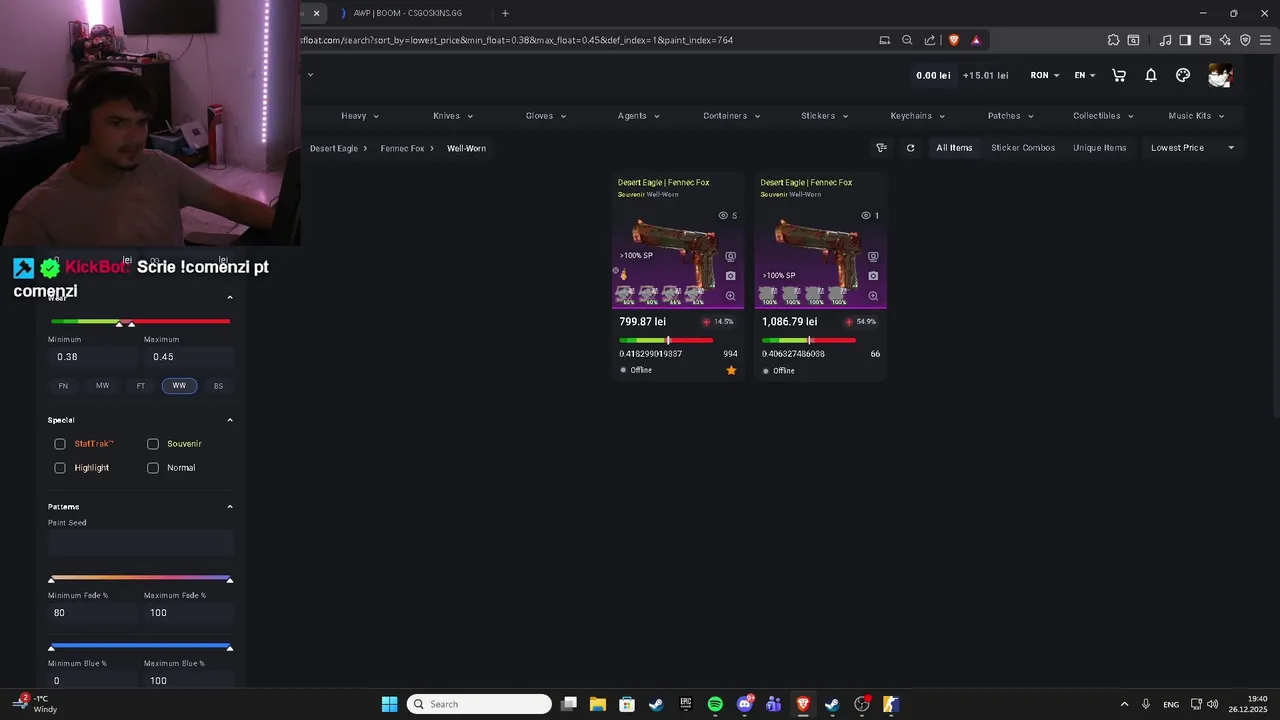1280x720 pixels.
Task: Click screenshot camera icon on 799.87 lei listing
Action: click(x=730, y=276)
